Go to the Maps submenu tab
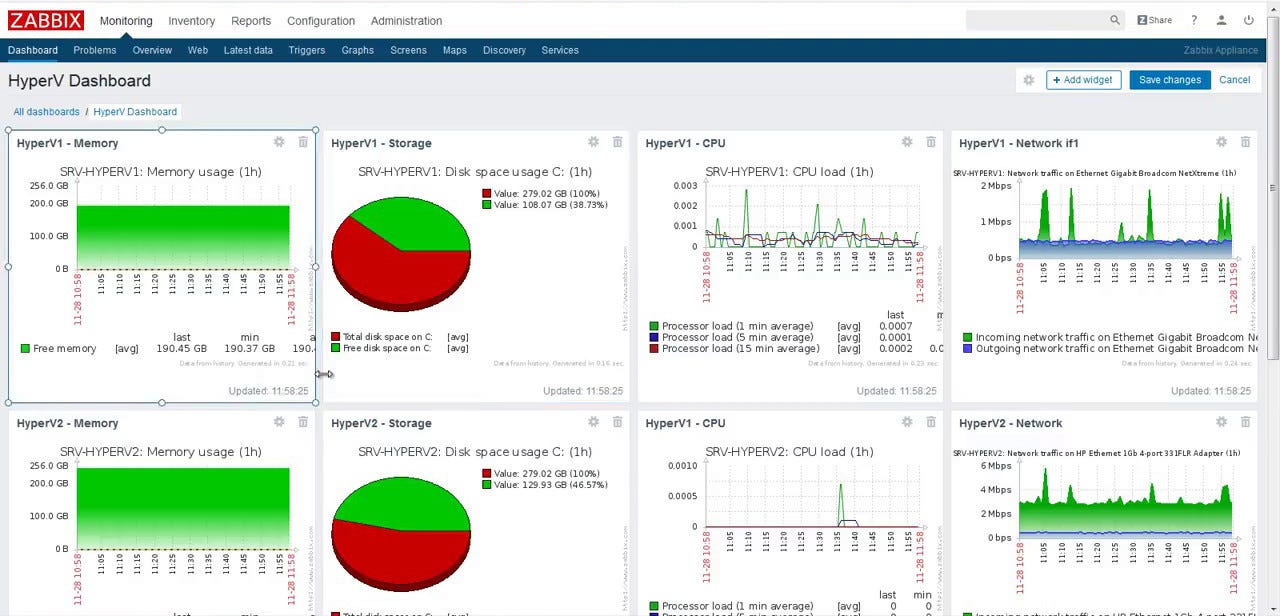Screen dimensions: 1280x616 coord(455,50)
